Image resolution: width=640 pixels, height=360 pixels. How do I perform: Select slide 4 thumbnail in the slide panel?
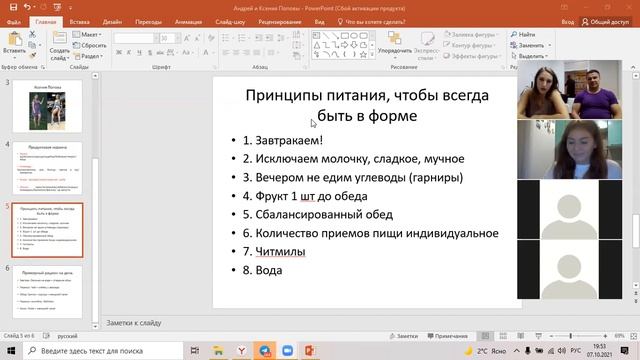[x=47, y=168]
